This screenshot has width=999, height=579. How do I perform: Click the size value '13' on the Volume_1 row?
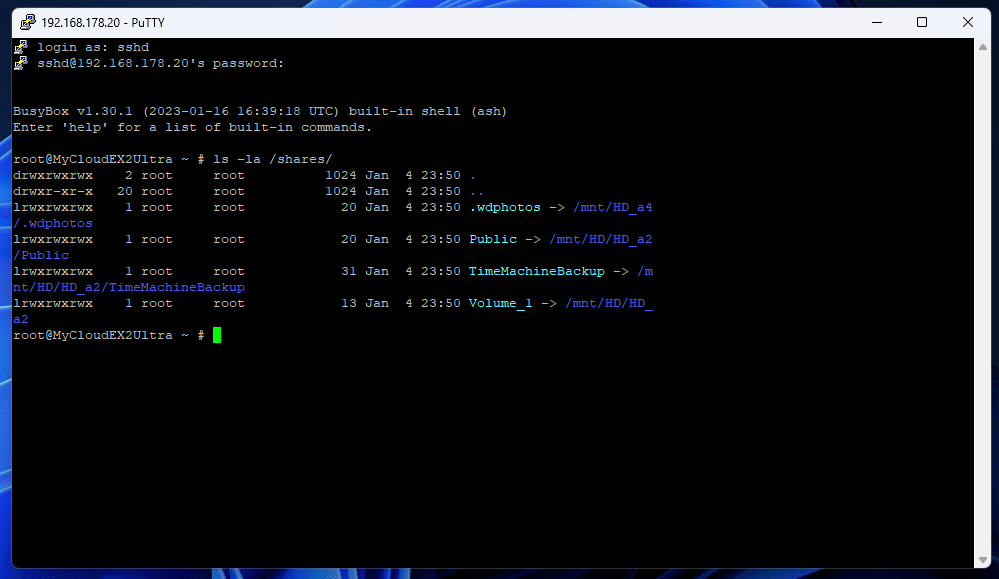(349, 303)
